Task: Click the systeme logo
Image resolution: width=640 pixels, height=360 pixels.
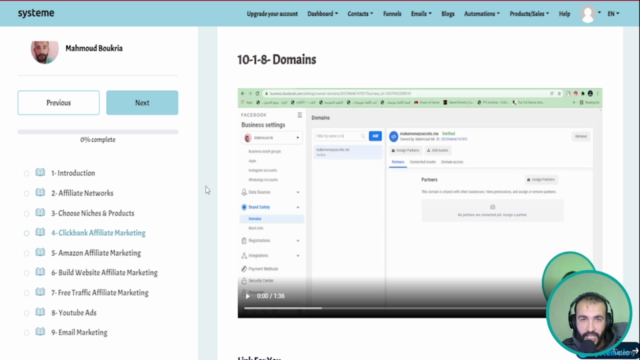Action: pos(36,13)
